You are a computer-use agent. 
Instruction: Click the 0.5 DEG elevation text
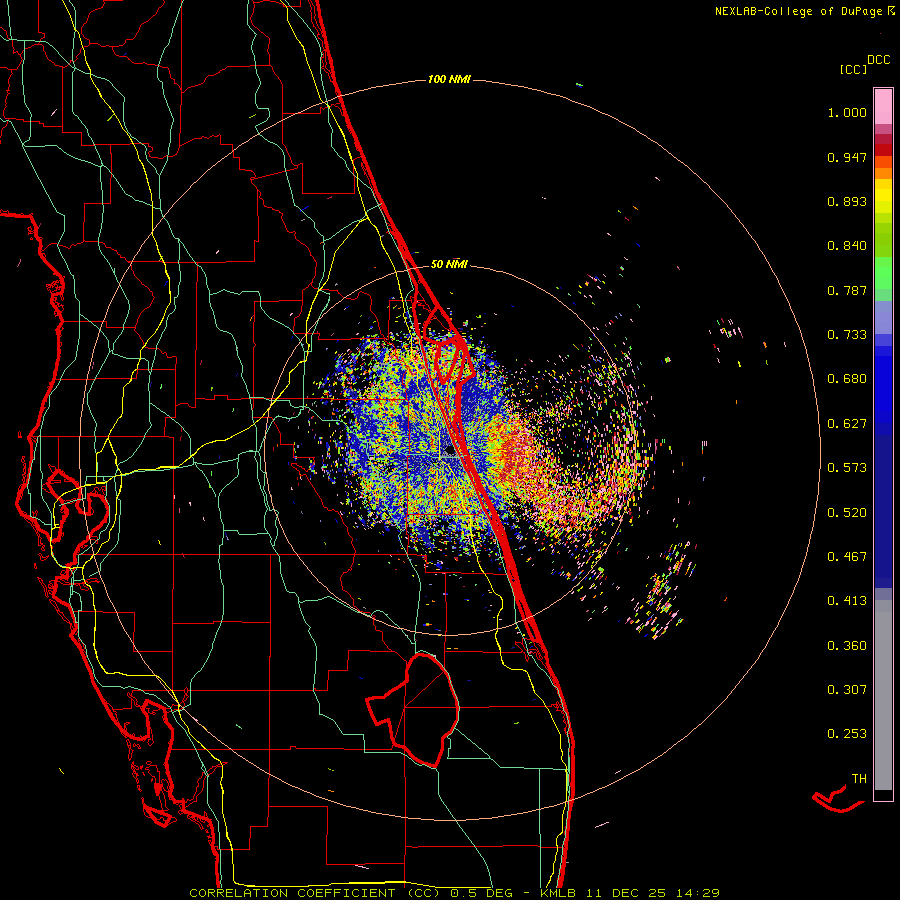coord(482,893)
